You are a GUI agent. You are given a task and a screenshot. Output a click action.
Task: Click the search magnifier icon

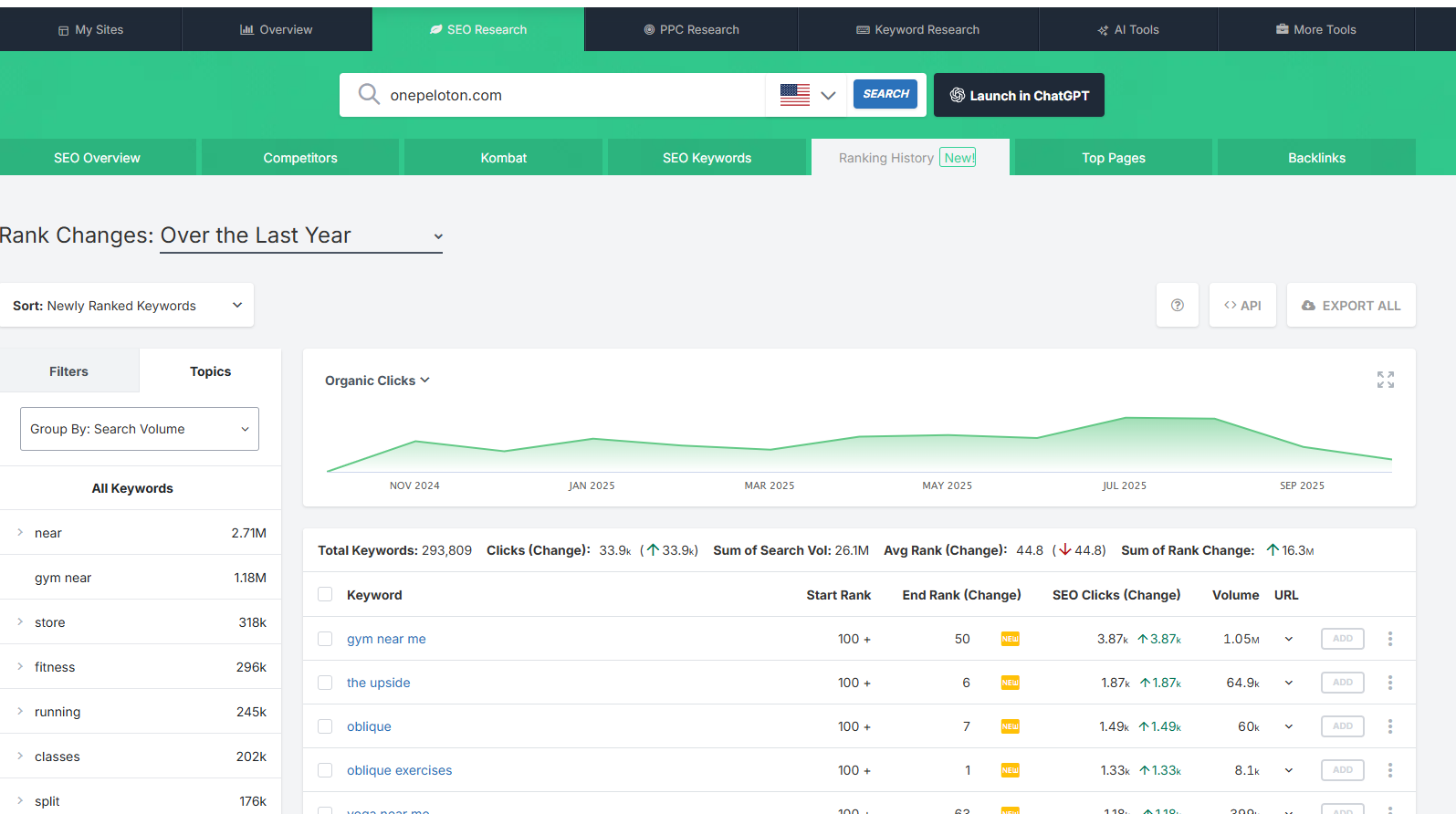coord(369,95)
